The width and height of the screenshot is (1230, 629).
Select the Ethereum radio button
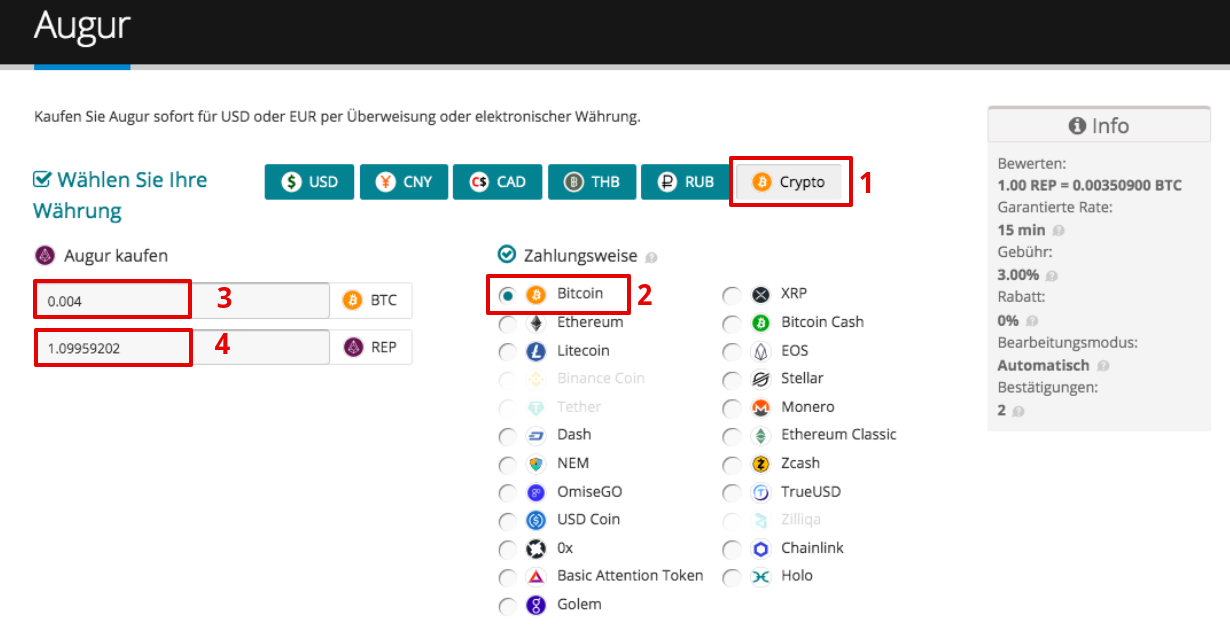coord(508,323)
